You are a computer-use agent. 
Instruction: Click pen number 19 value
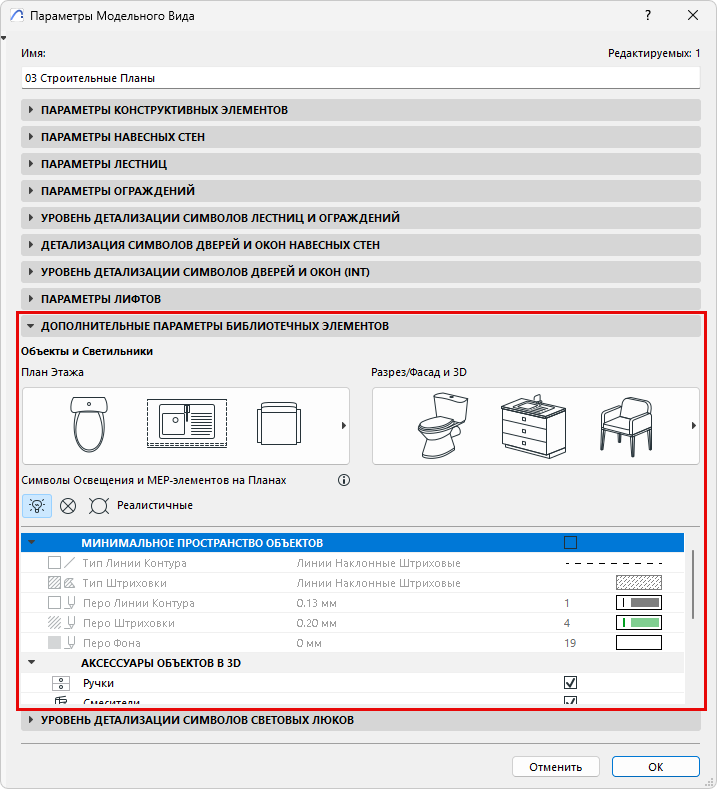(570, 643)
